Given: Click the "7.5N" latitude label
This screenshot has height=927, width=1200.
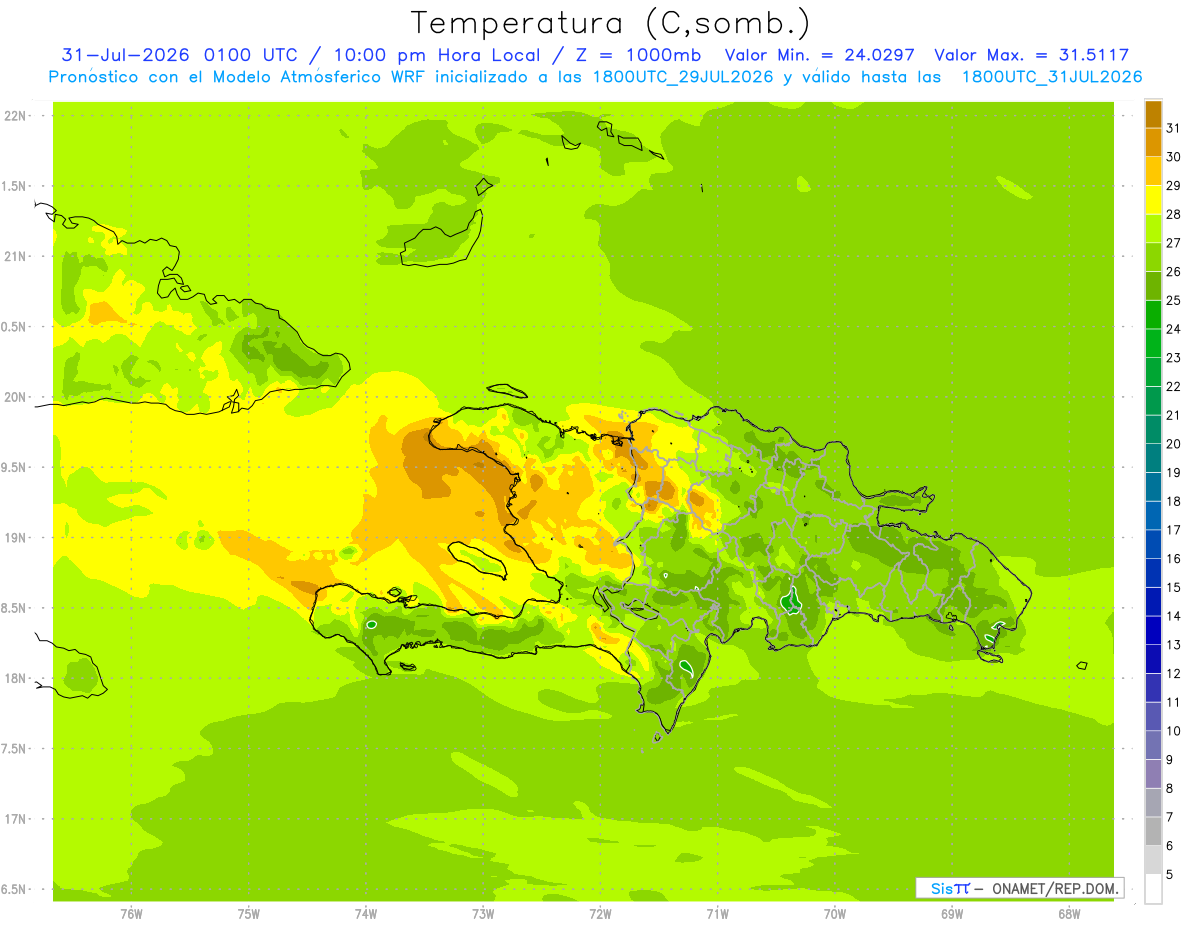Looking at the screenshot, I should pyautogui.click(x=15, y=749).
